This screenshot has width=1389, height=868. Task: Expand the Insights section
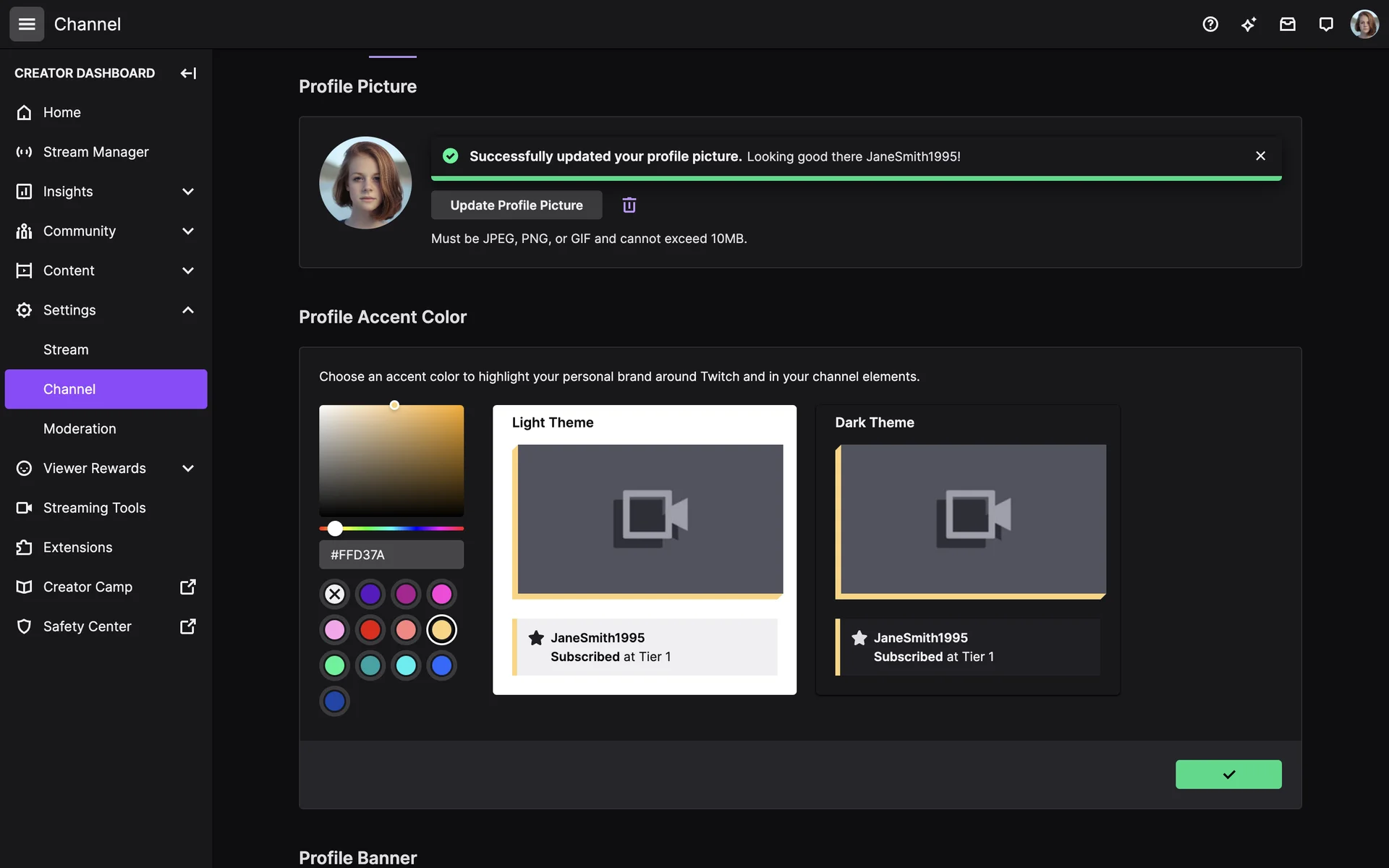tap(188, 192)
